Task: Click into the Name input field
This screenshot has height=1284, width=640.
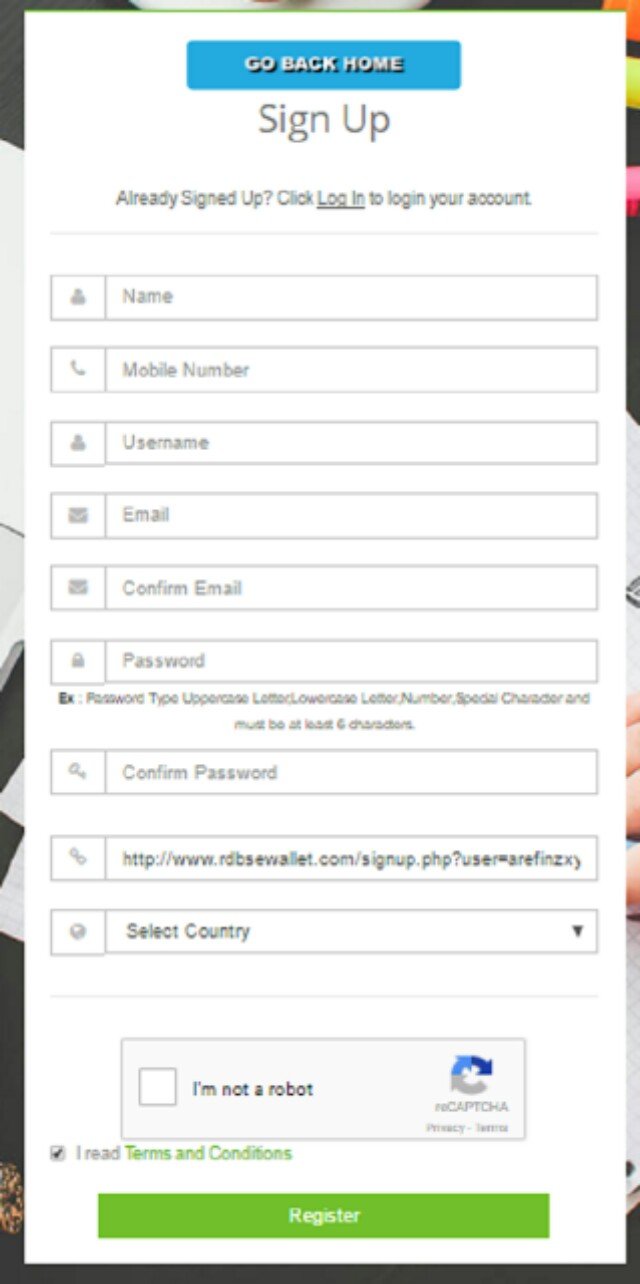Action: tap(350, 297)
